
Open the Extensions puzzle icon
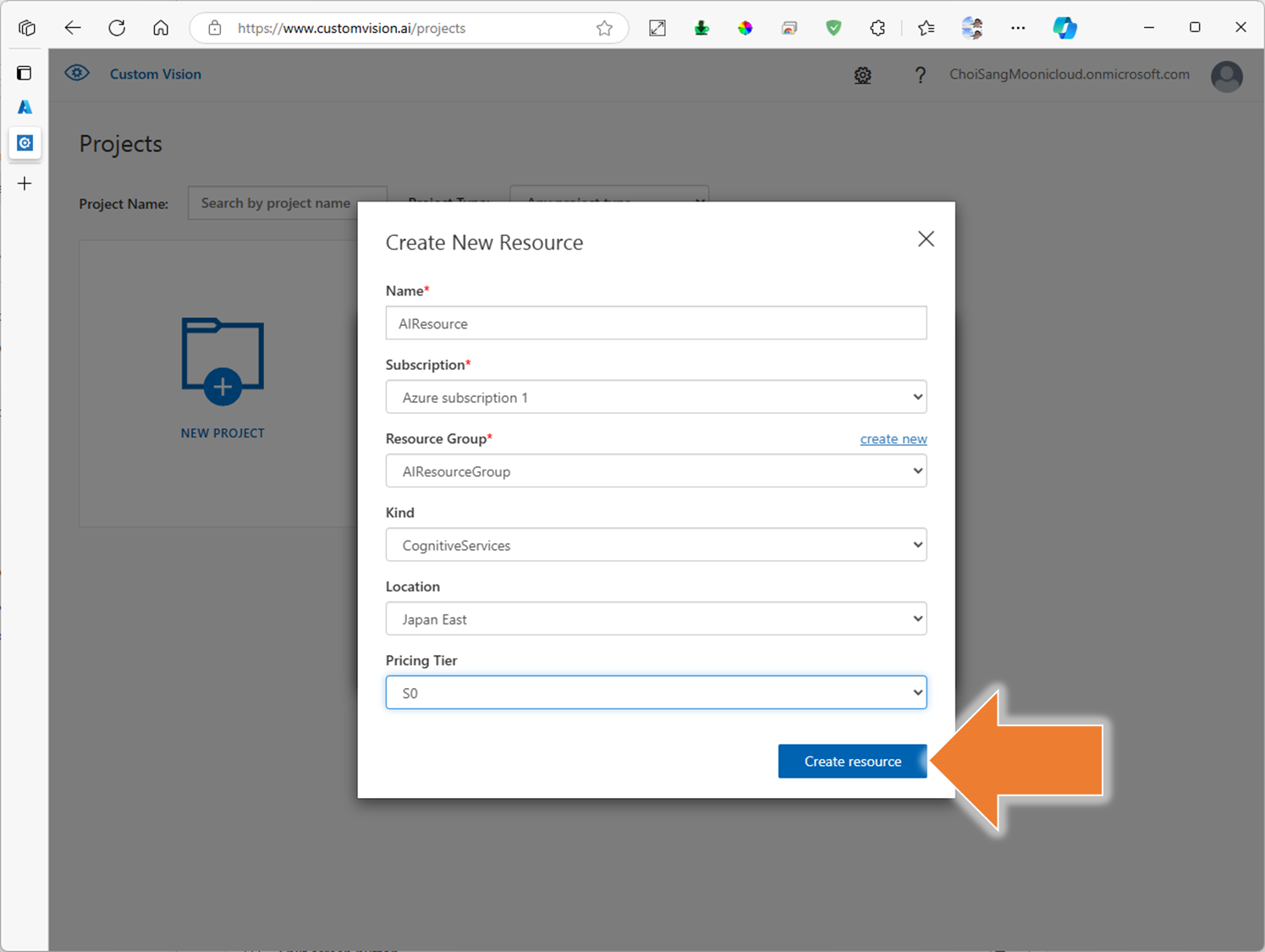coord(877,28)
